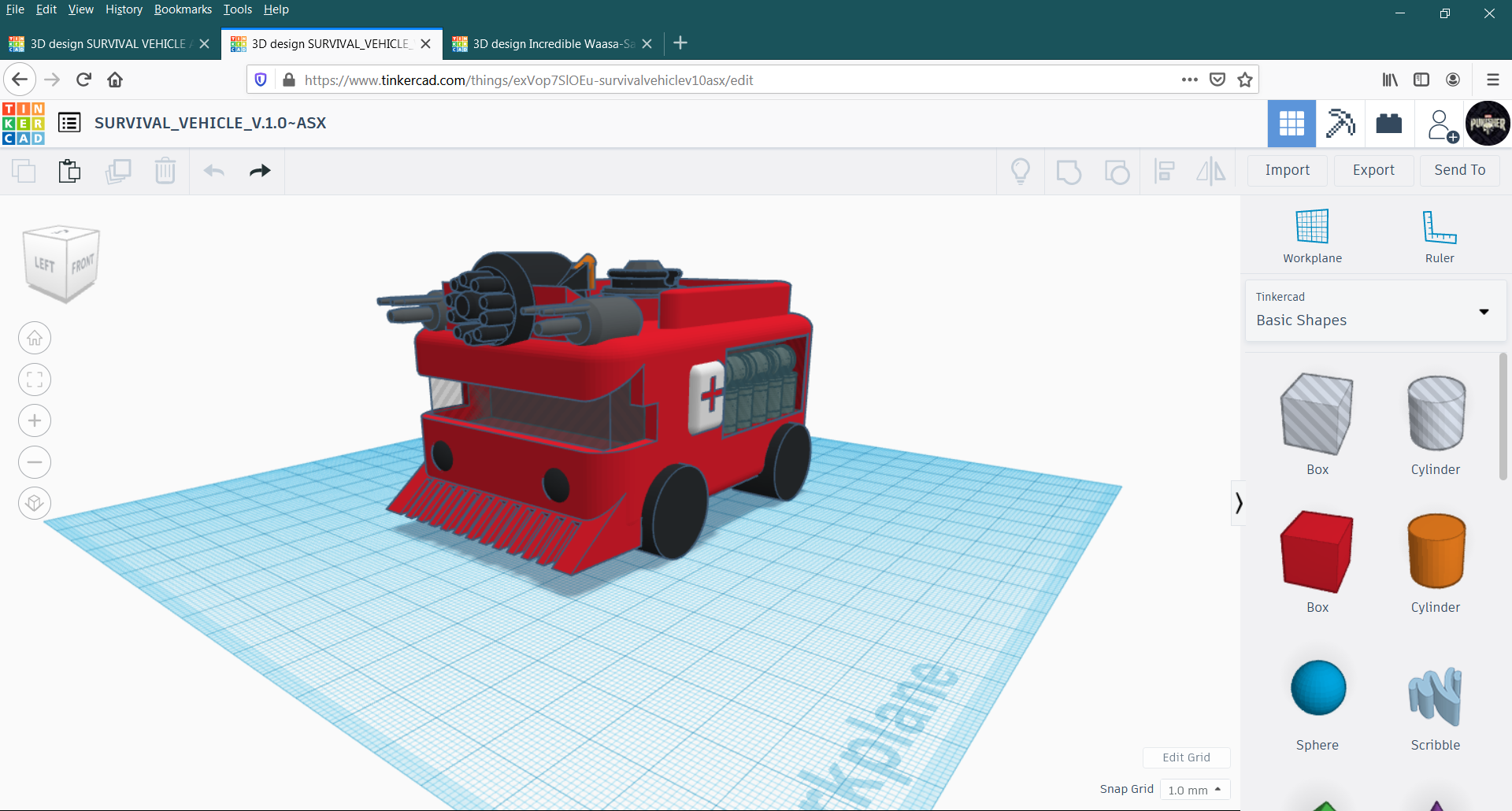The width and height of the screenshot is (1512, 811).
Task: Delete selection with the trash icon
Action: click(x=165, y=171)
